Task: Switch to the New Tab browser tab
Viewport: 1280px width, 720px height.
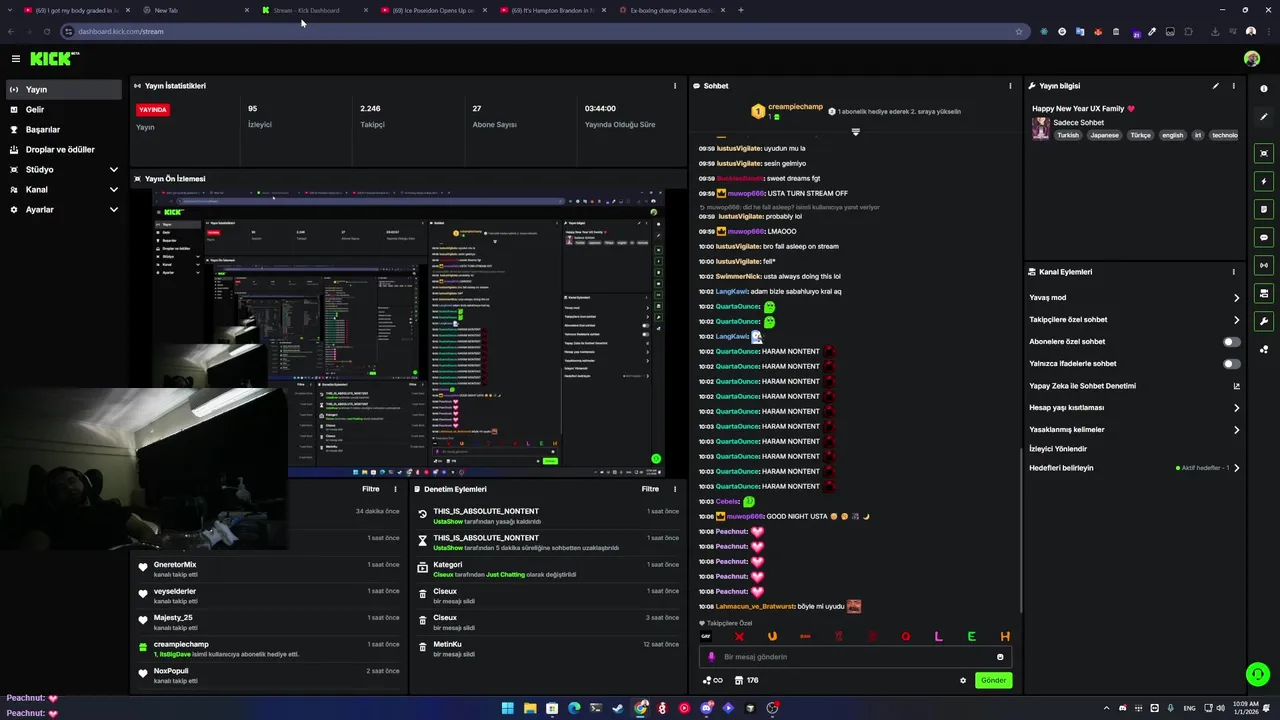Action: 195,10
